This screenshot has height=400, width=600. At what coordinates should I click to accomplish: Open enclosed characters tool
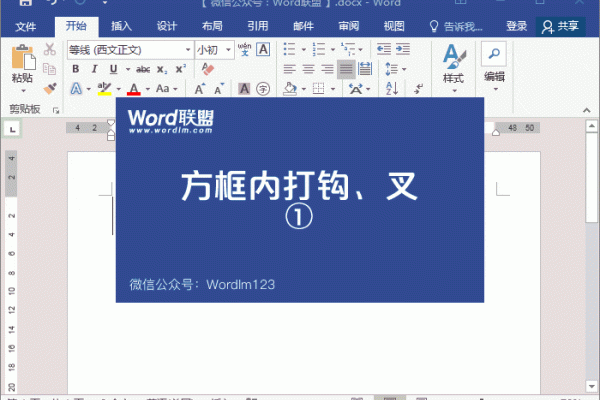(263, 89)
